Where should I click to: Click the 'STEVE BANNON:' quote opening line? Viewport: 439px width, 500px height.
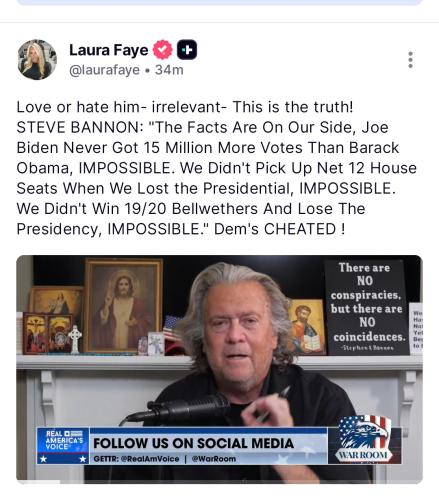(x=80, y=127)
